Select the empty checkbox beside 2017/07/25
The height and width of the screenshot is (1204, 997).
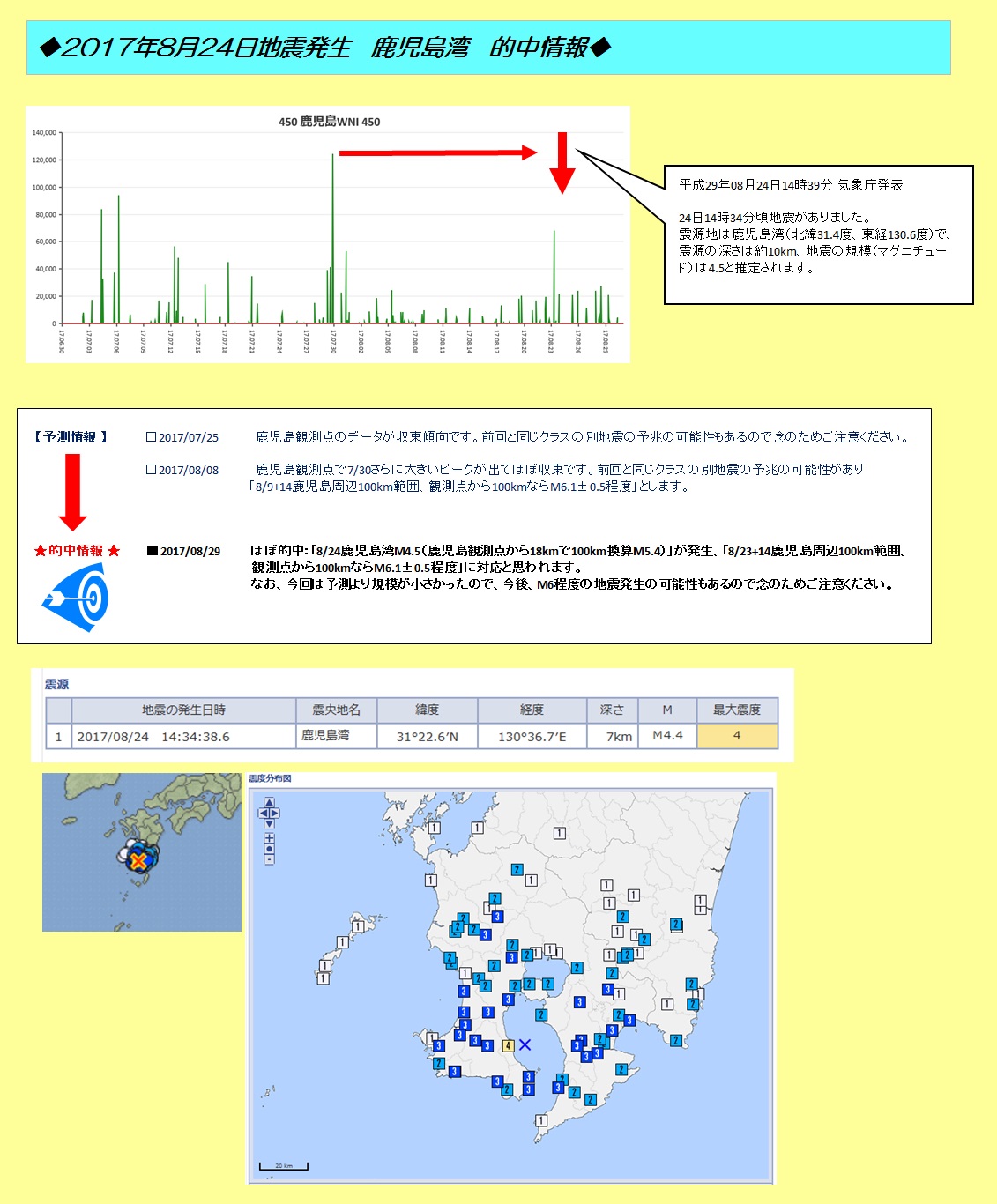click(x=151, y=437)
